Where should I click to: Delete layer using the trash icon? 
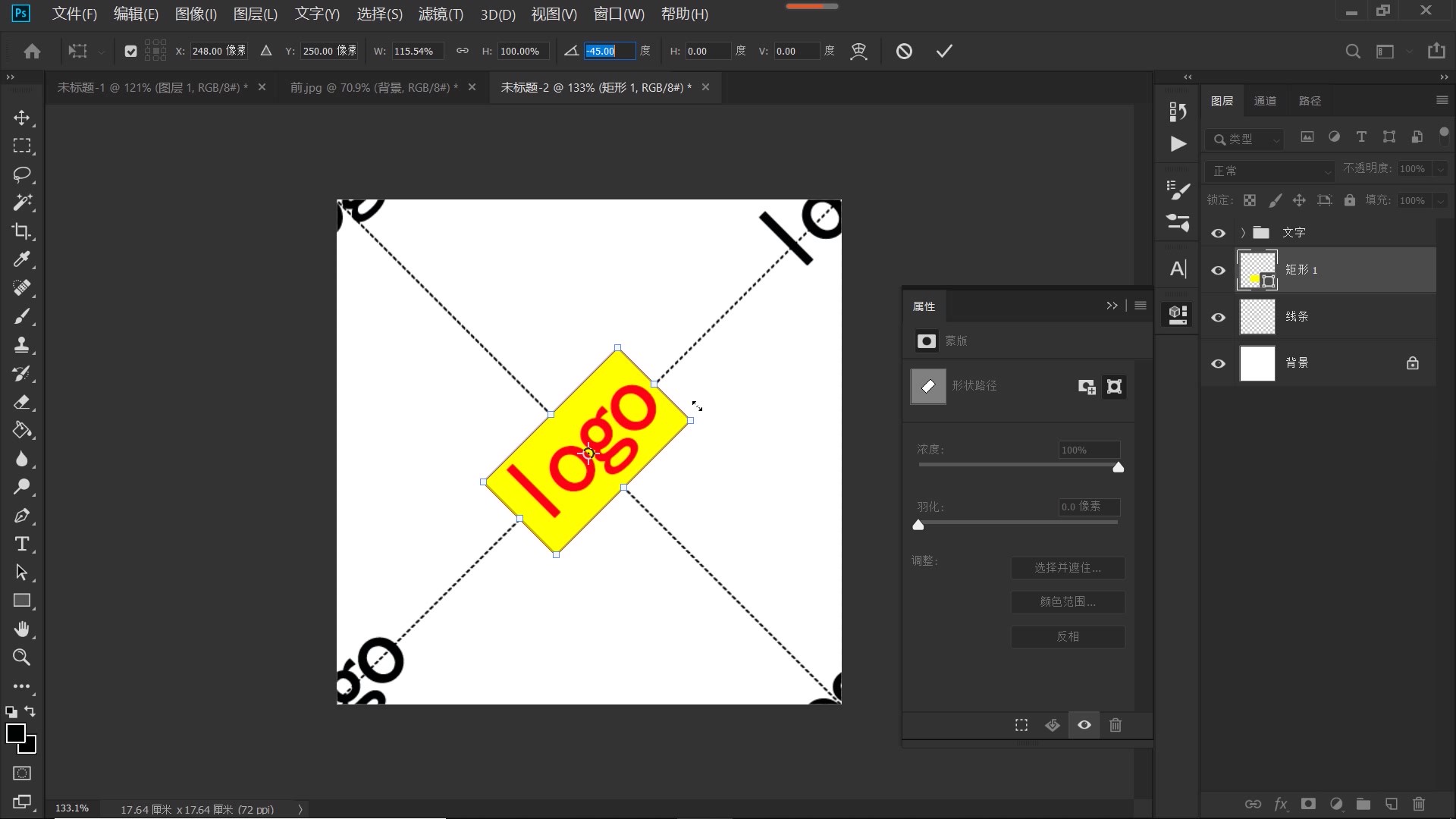pos(1418,804)
